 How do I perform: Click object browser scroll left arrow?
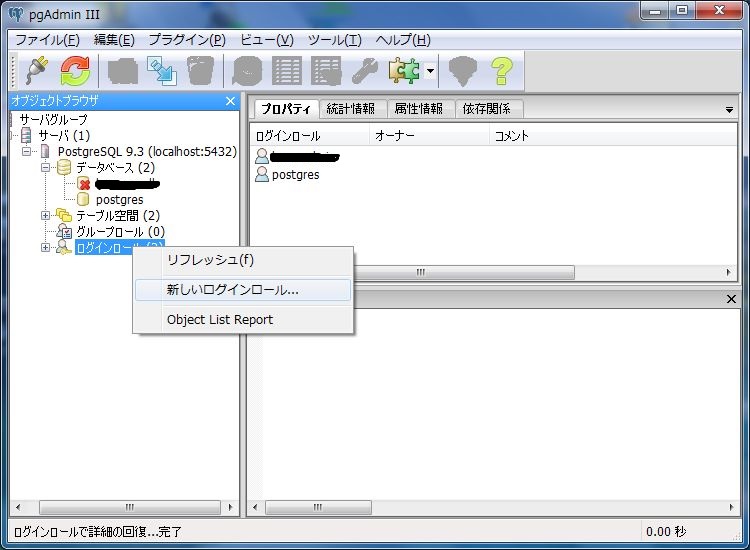coord(18,507)
